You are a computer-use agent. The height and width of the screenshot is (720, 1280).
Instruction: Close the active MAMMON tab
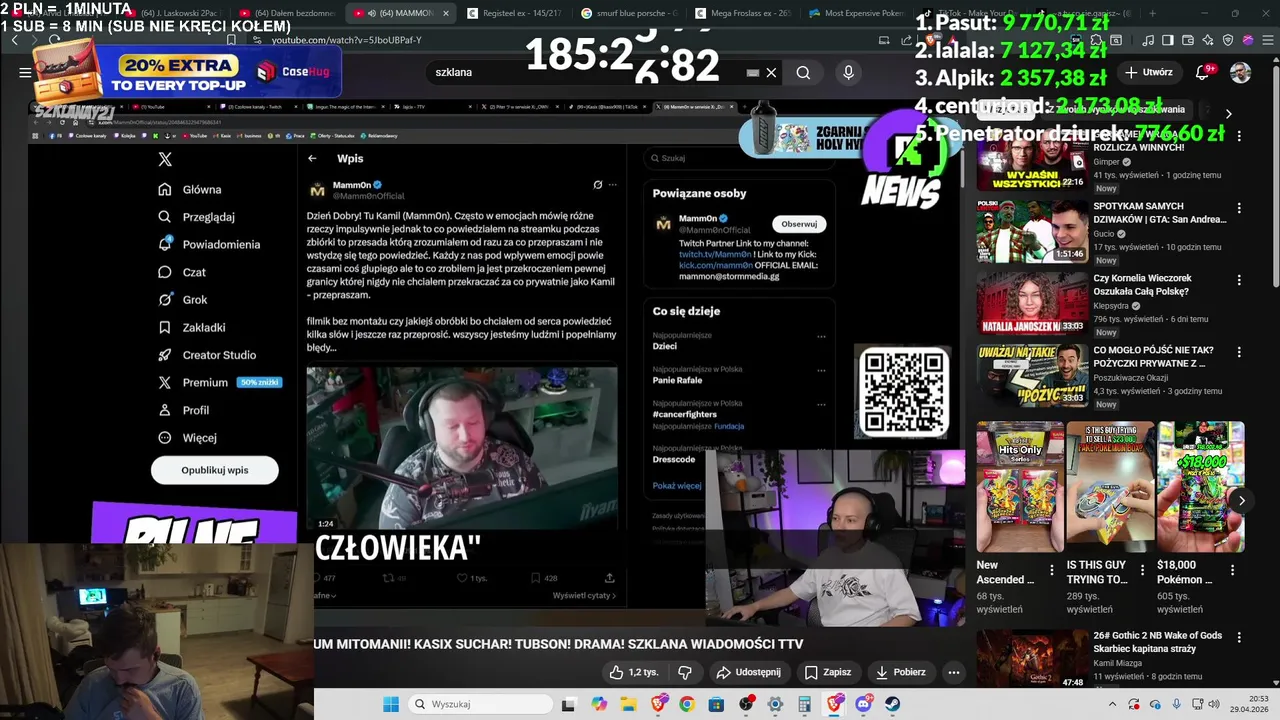(446, 13)
